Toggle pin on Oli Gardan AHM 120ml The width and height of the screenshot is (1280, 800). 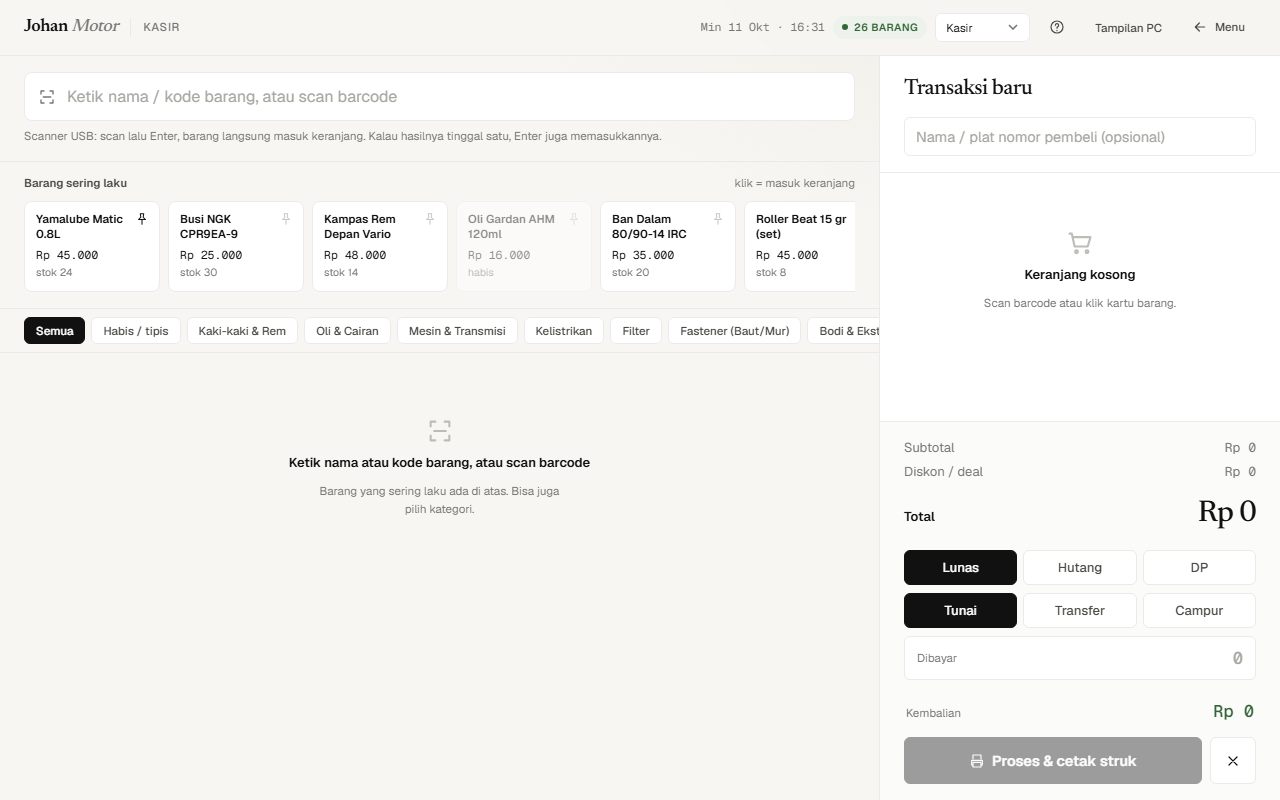[574, 219]
